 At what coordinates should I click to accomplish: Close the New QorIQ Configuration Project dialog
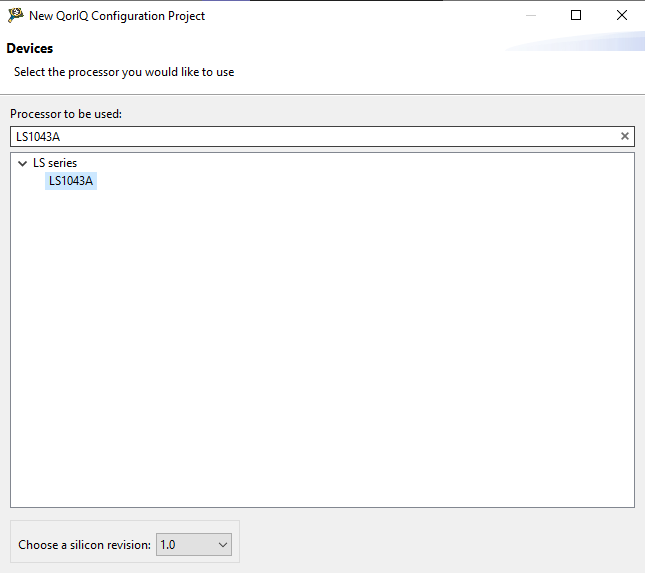coord(622,16)
